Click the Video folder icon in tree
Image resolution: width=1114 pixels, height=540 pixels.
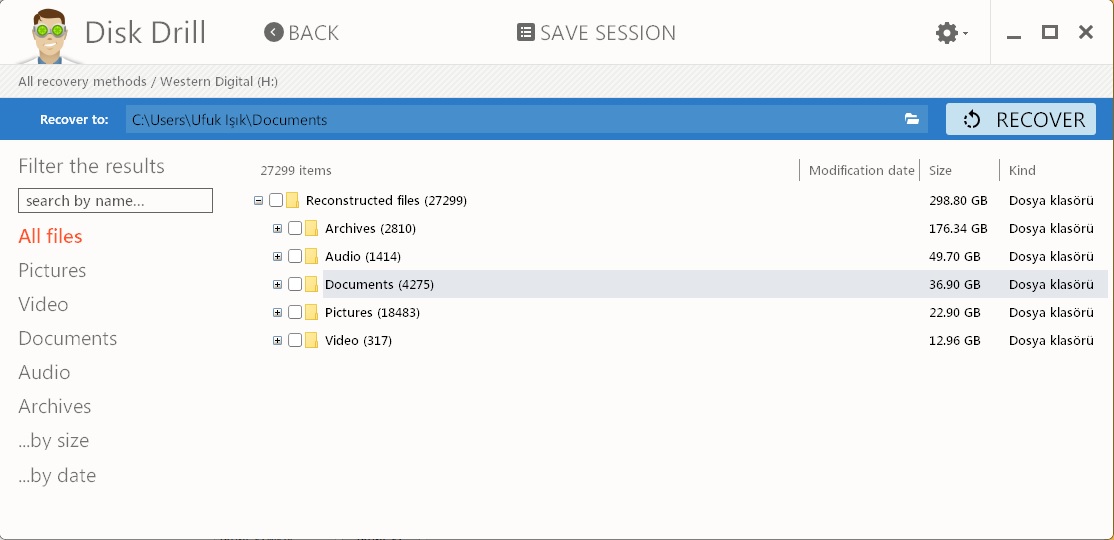coord(311,340)
